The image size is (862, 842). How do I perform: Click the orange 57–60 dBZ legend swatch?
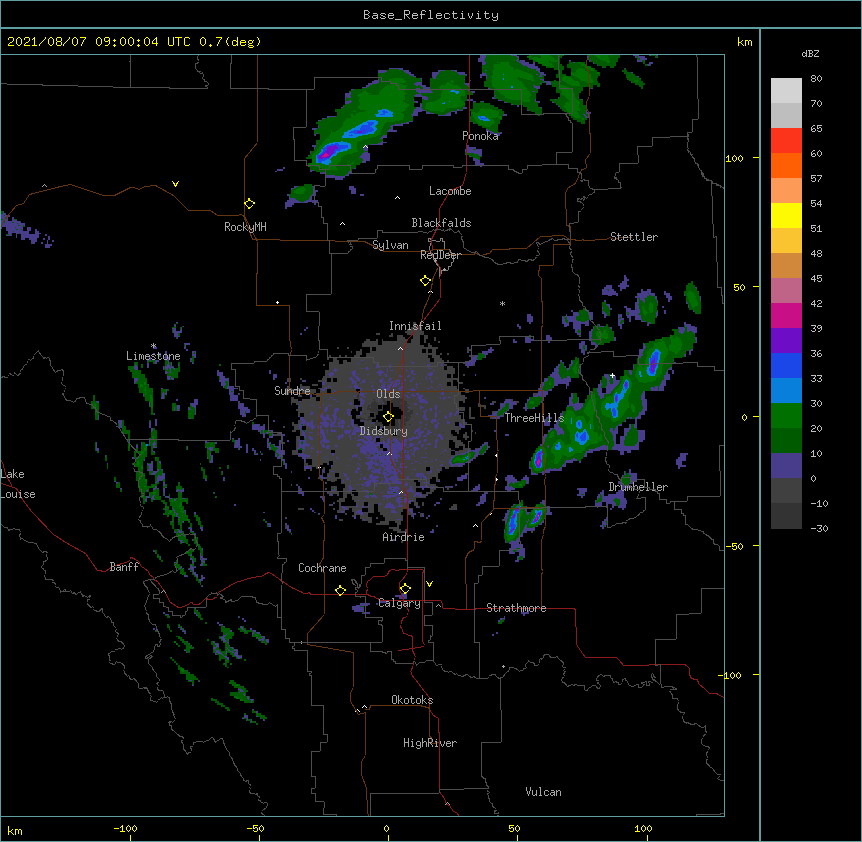[786, 165]
